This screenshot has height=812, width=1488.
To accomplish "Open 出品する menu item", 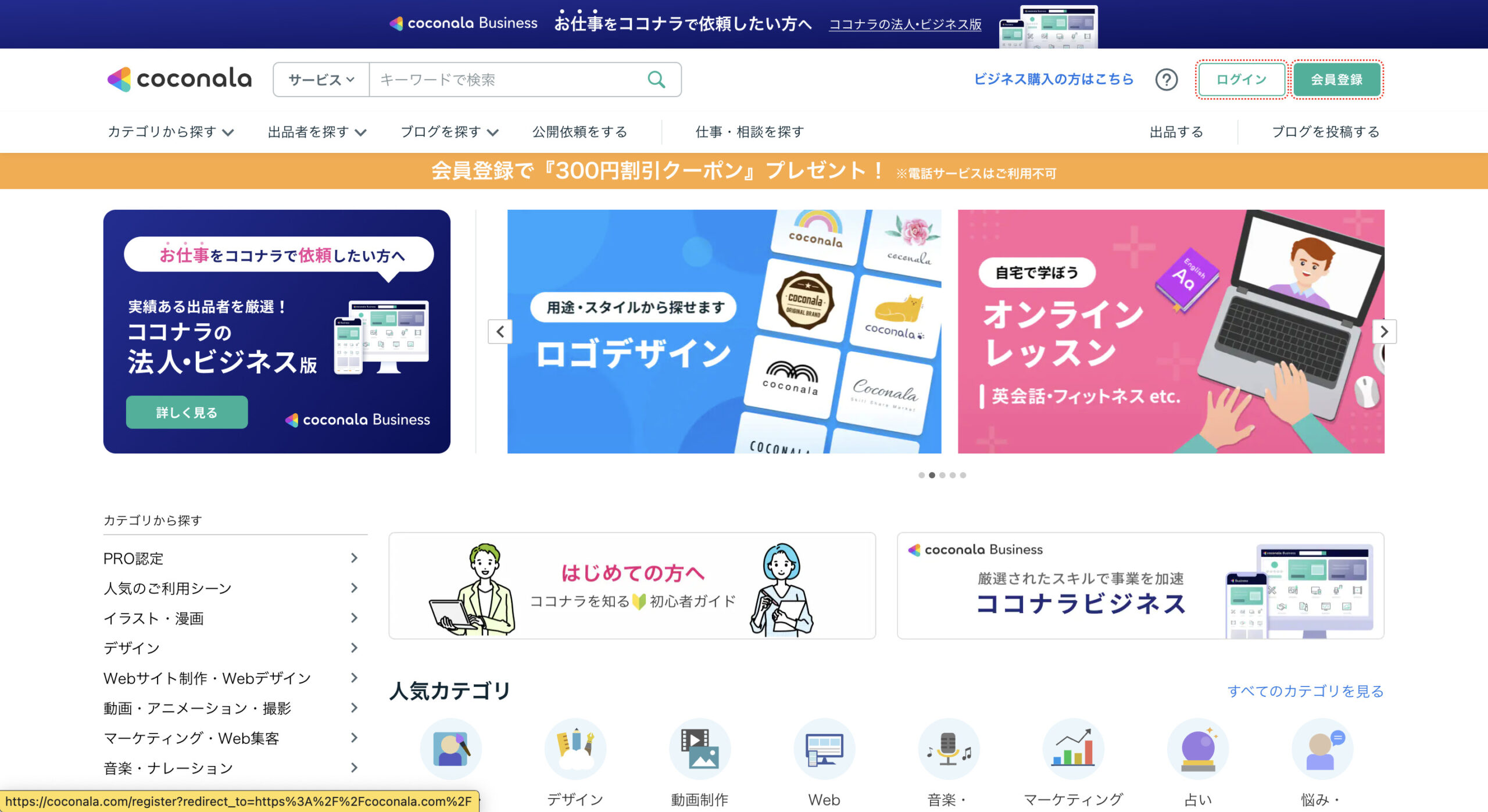I will [1176, 132].
